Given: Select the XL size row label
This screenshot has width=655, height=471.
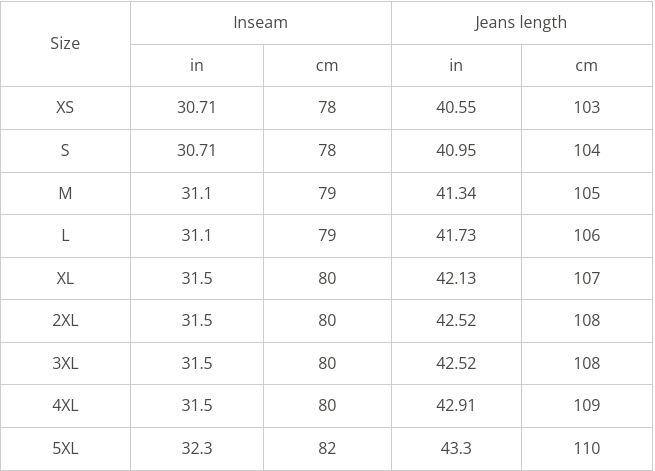Looking at the screenshot, I should point(65,278).
